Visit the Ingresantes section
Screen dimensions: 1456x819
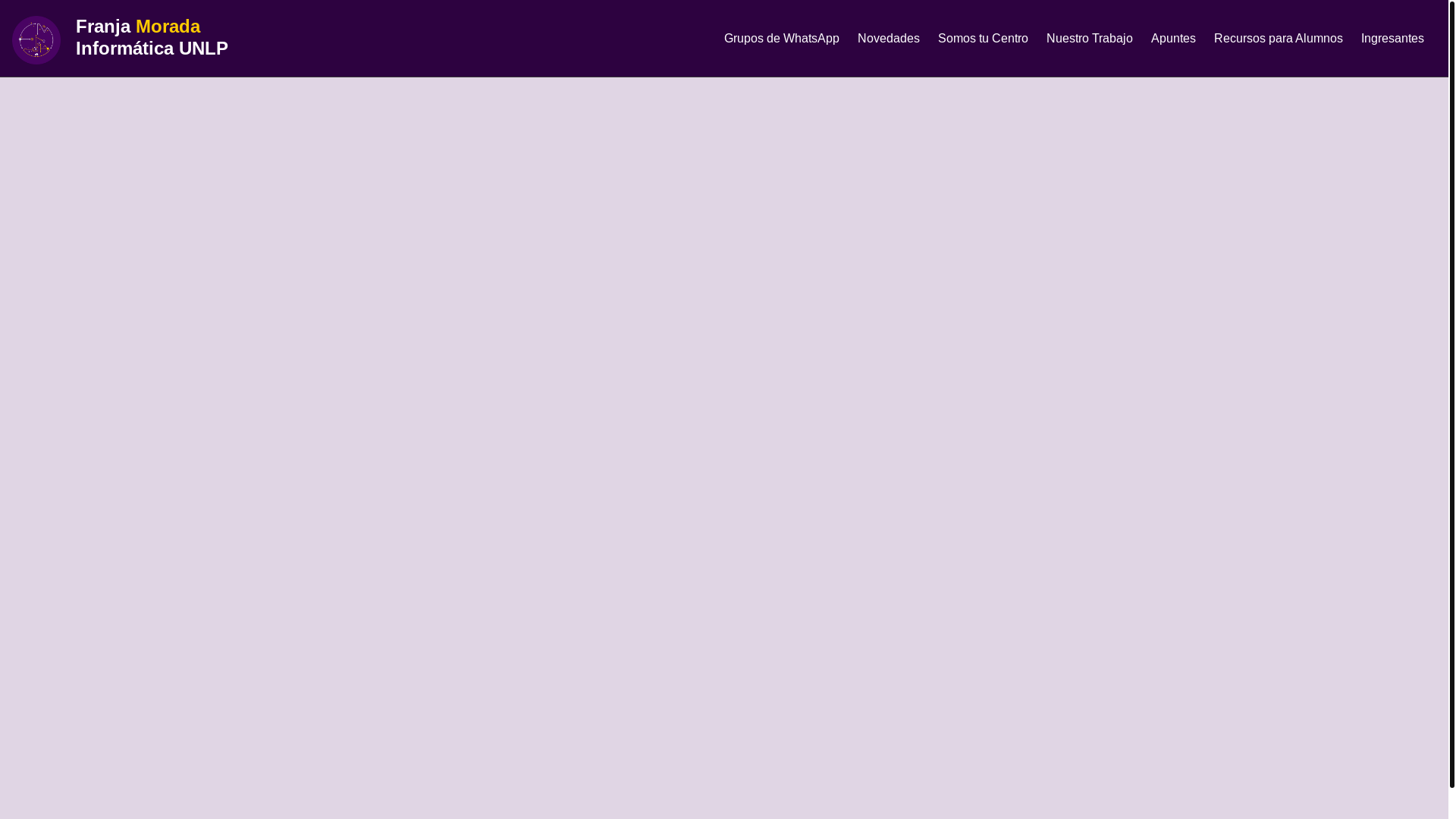click(1392, 39)
